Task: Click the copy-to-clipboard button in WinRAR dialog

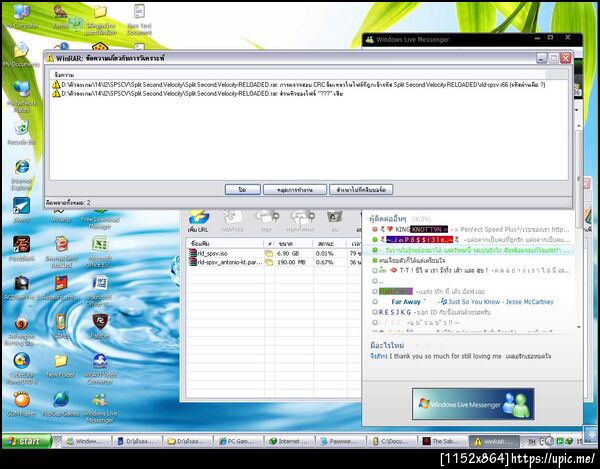Action: (361, 189)
